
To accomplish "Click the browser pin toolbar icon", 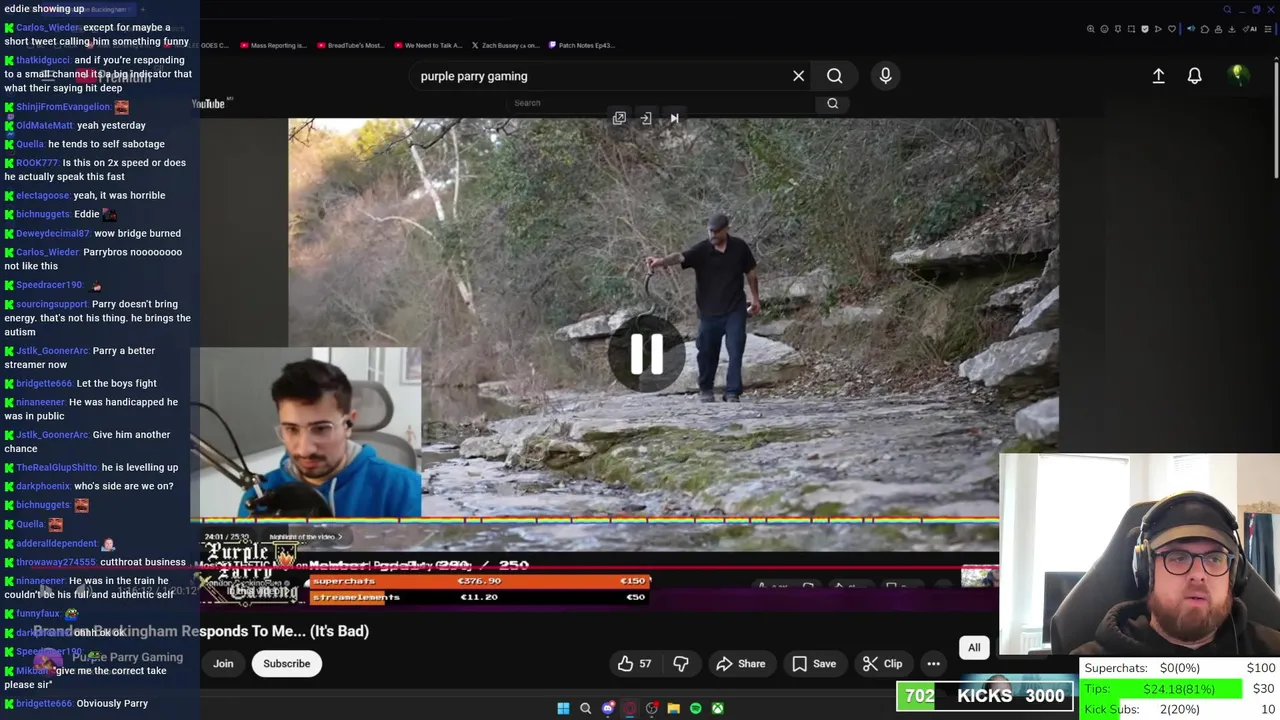I will click(1118, 29).
